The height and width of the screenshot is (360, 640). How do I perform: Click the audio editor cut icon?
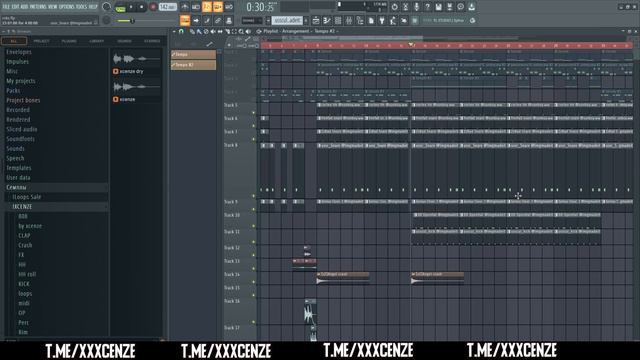405,7
